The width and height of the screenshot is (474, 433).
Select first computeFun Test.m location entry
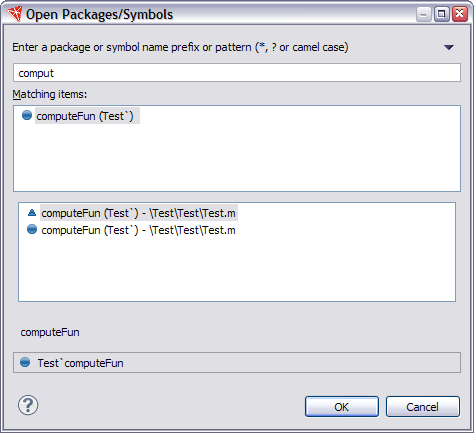click(138, 213)
